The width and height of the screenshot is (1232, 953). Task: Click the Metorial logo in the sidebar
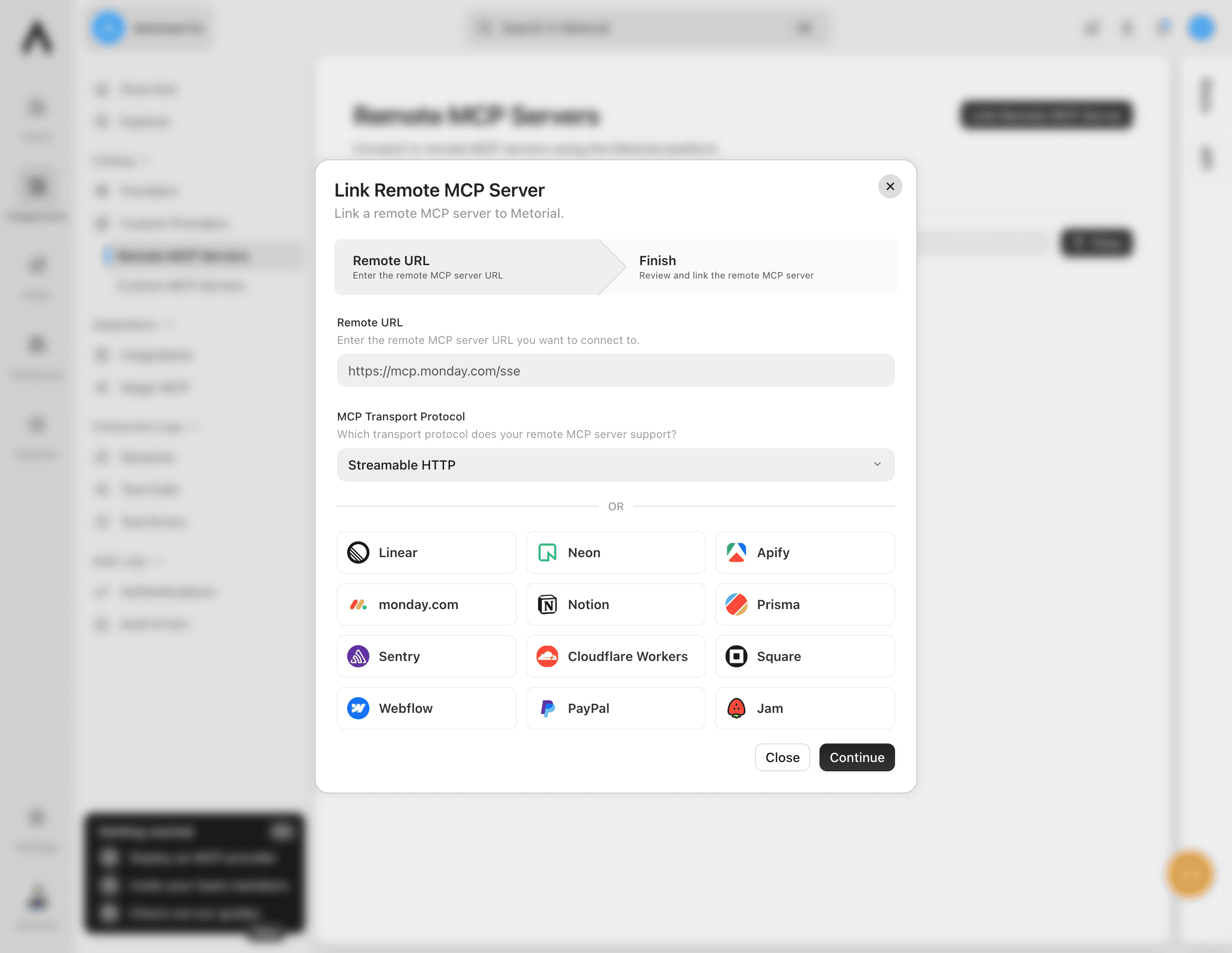tap(37, 37)
